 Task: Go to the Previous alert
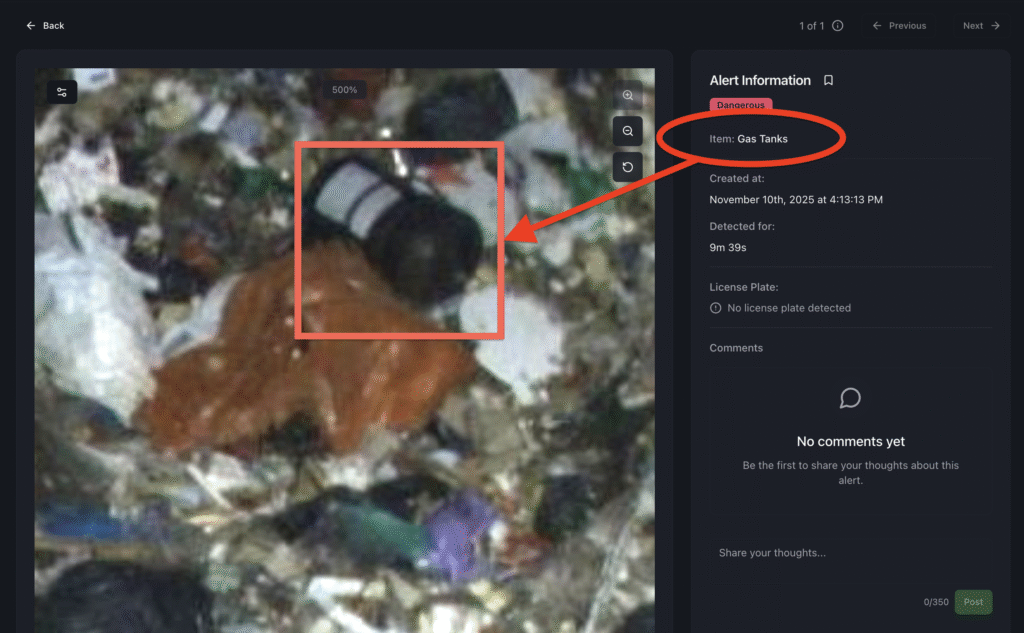point(899,26)
